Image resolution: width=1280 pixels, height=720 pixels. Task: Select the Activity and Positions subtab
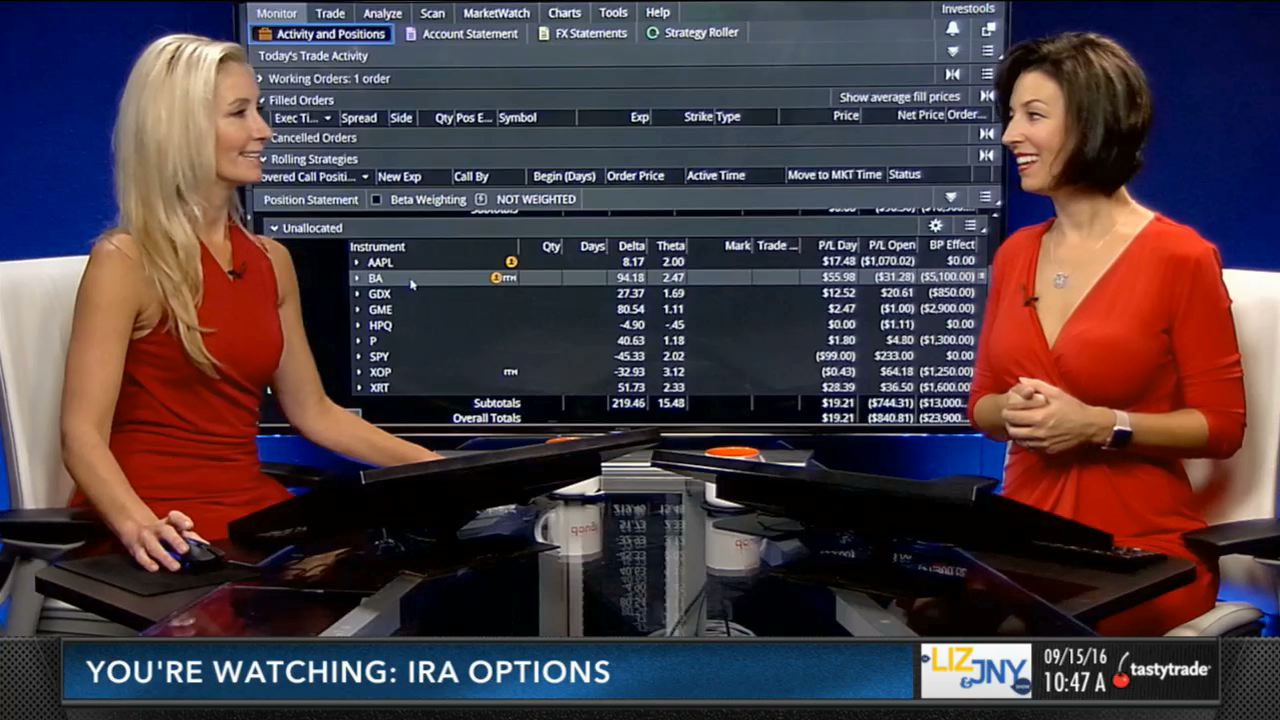(x=321, y=34)
